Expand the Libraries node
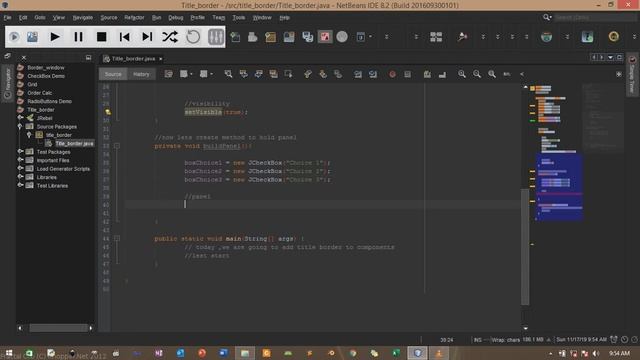The image size is (640, 360). click(20, 177)
